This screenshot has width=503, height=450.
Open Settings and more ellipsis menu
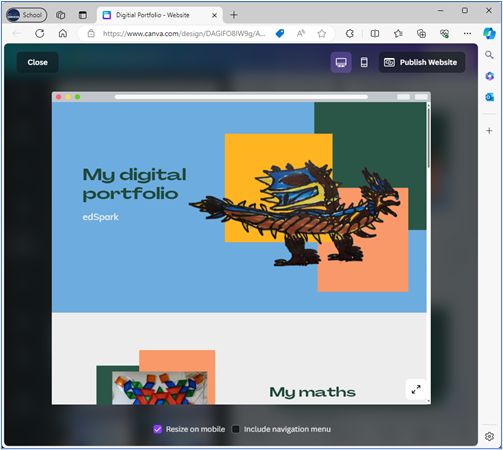[467, 33]
